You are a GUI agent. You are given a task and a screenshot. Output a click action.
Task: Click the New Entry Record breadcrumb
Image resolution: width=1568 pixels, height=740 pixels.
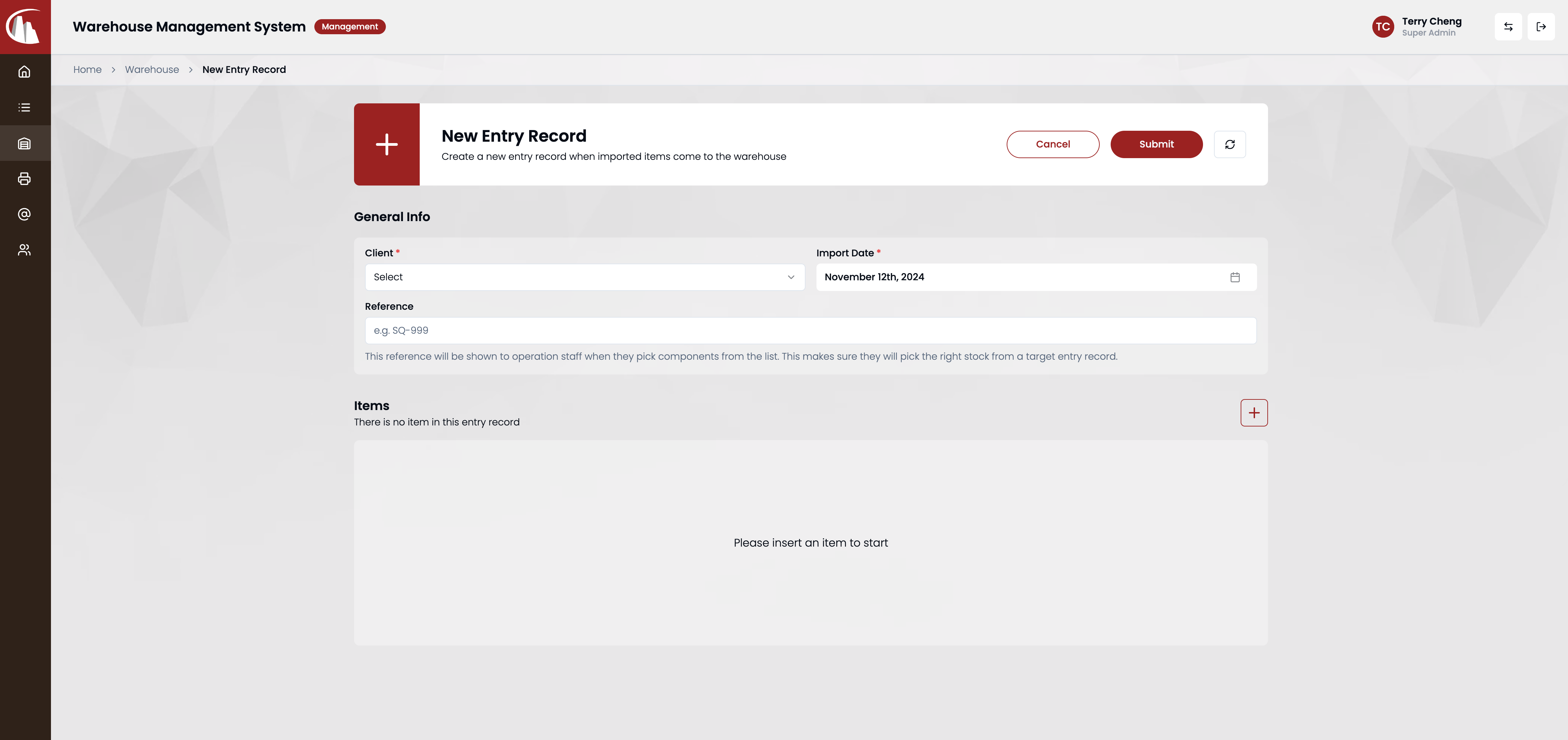244,69
